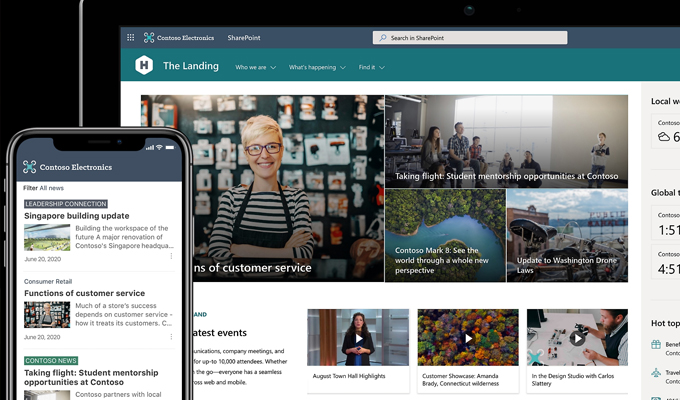
Task: Click the Travel airplane icon in Hot topics
Action: (x=657, y=374)
